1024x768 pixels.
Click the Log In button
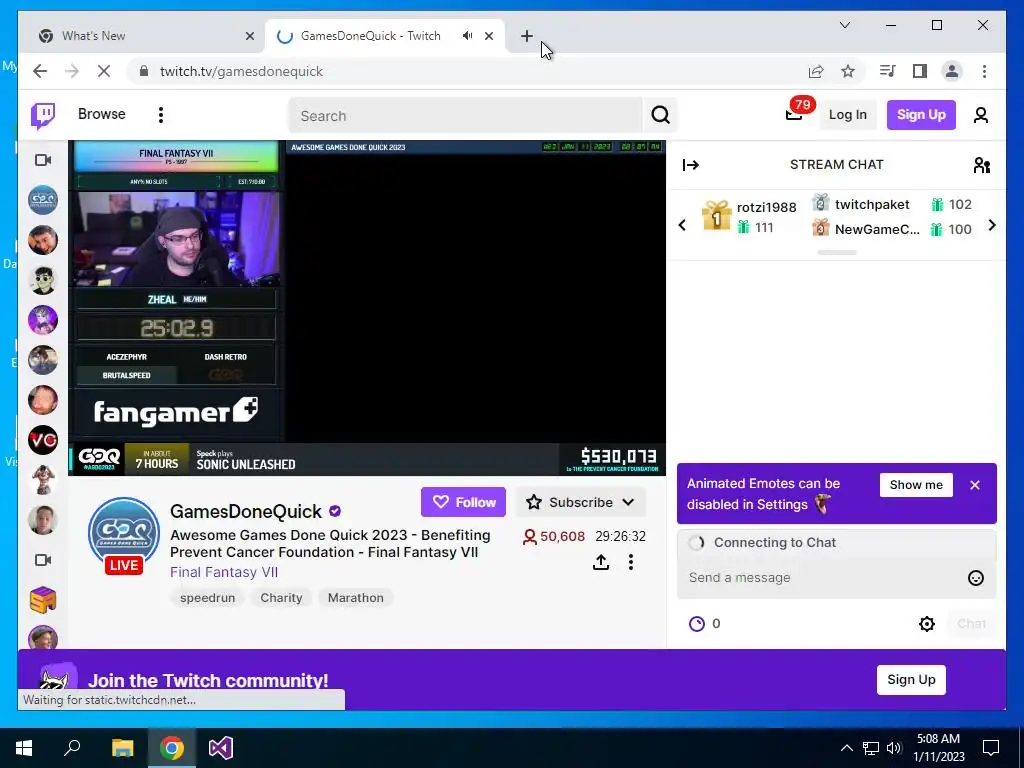coord(848,115)
